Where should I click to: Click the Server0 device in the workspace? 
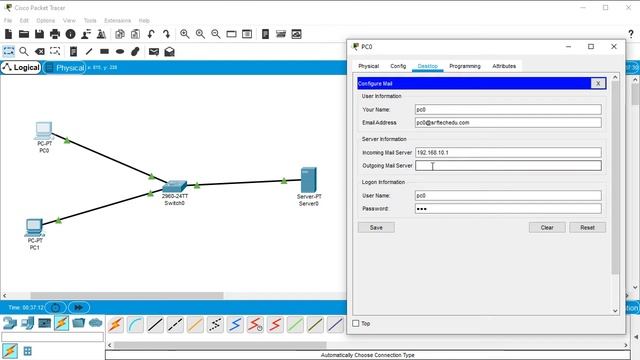click(309, 180)
